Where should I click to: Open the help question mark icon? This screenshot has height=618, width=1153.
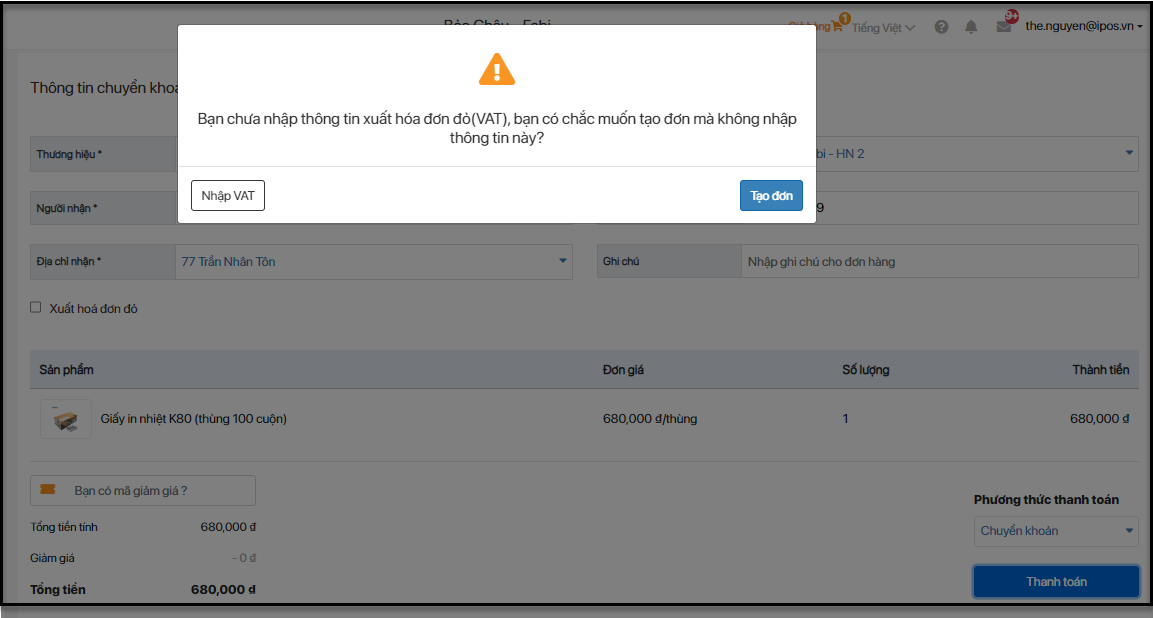pos(941,27)
